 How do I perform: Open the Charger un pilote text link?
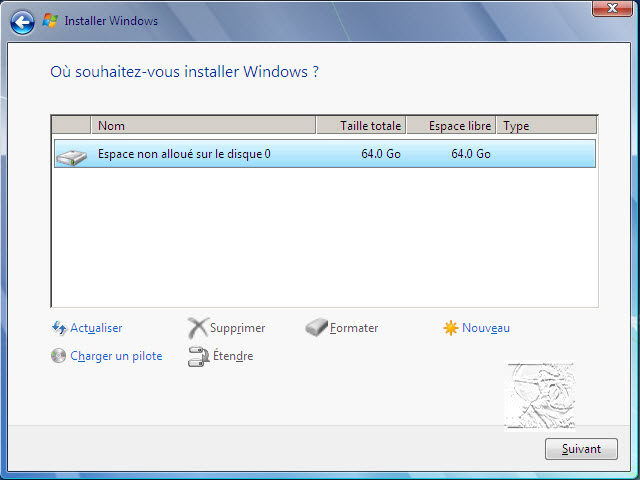[x=116, y=356]
